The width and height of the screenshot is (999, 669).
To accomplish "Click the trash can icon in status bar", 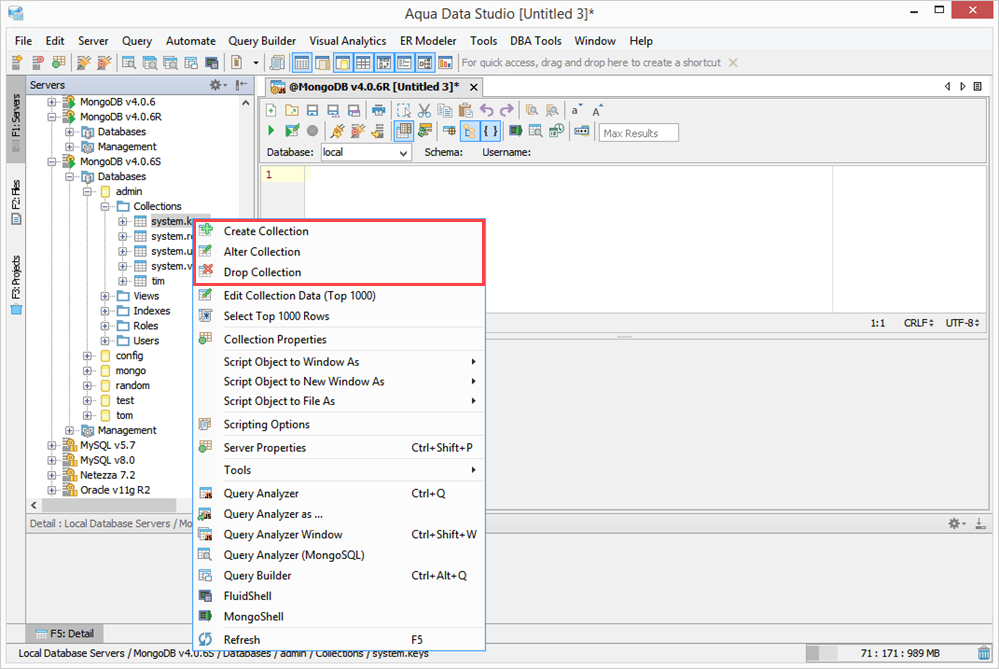I will [984, 653].
